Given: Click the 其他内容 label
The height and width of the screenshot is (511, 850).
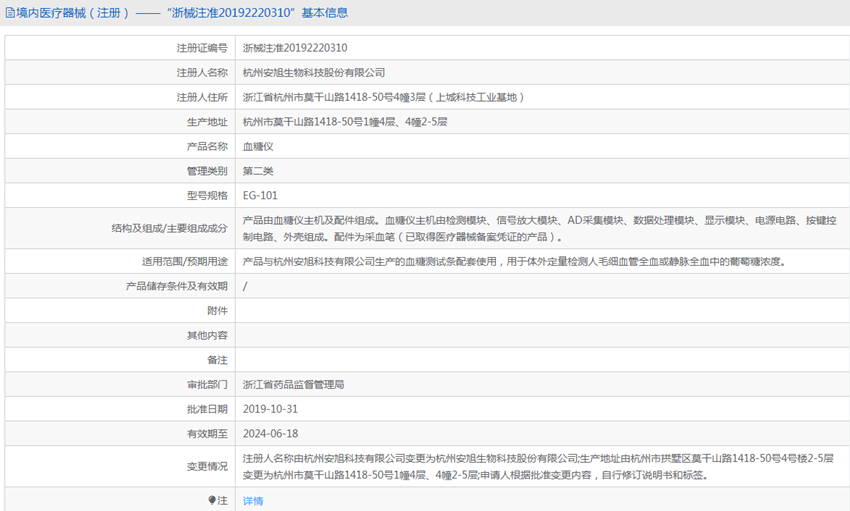Looking at the screenshot, I should click(207, 335).
